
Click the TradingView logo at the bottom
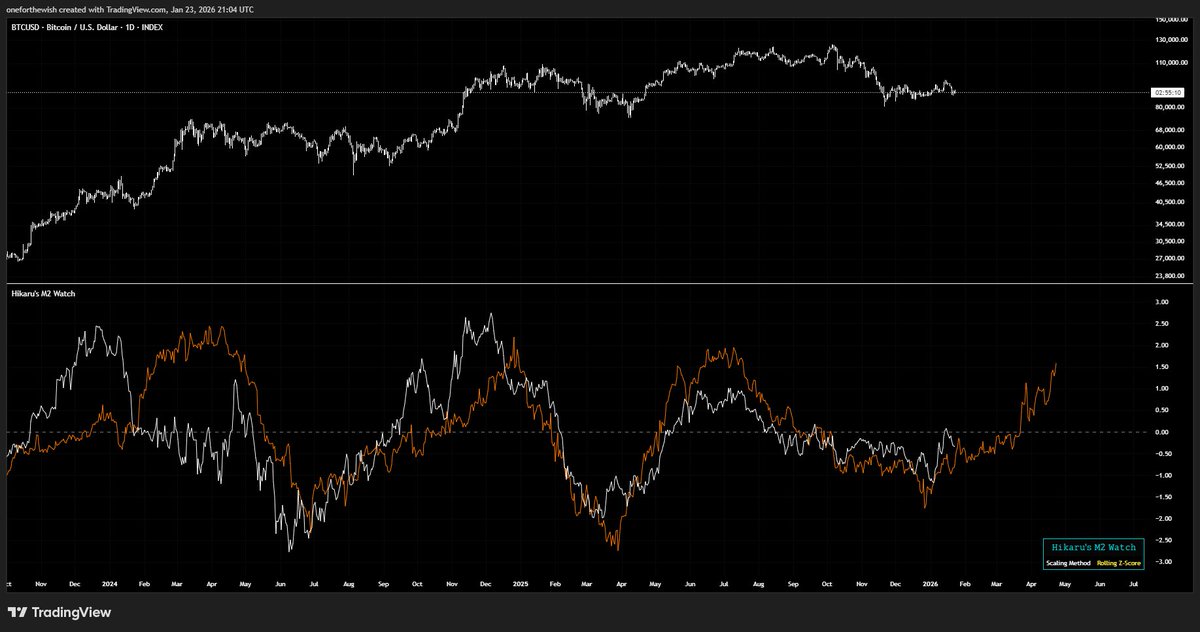point(59,612)
